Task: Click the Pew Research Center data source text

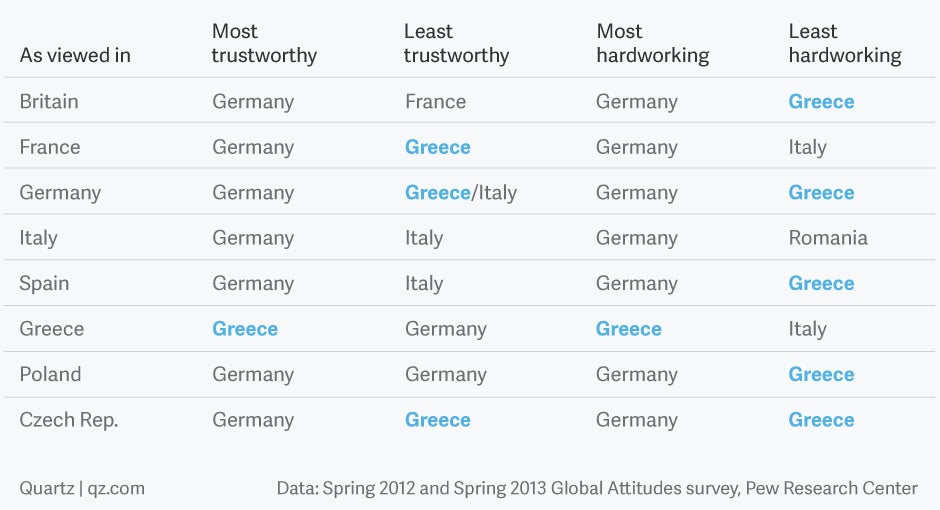Action: click(x=597, y=488)
